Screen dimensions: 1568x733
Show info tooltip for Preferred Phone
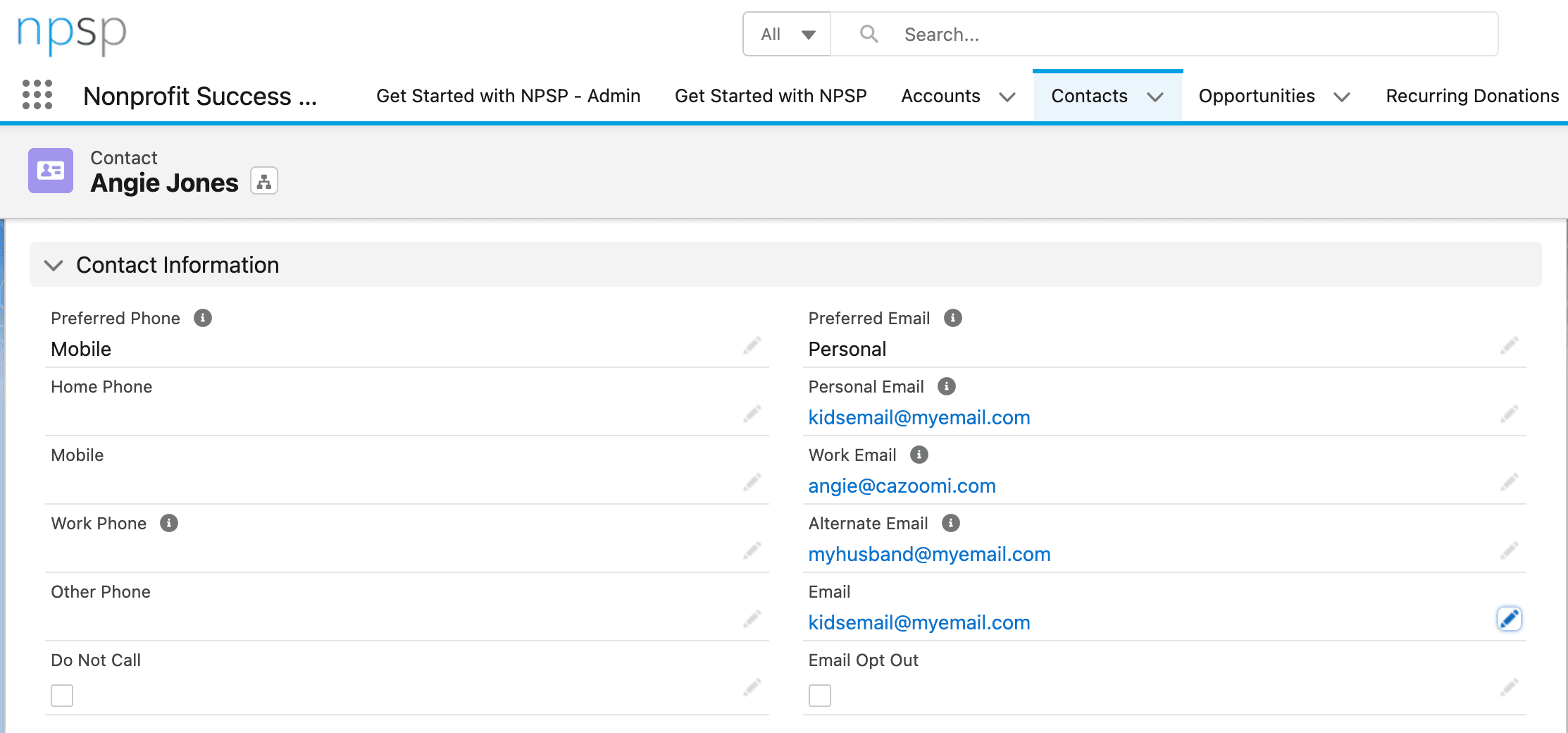click(x=203, y=318)
